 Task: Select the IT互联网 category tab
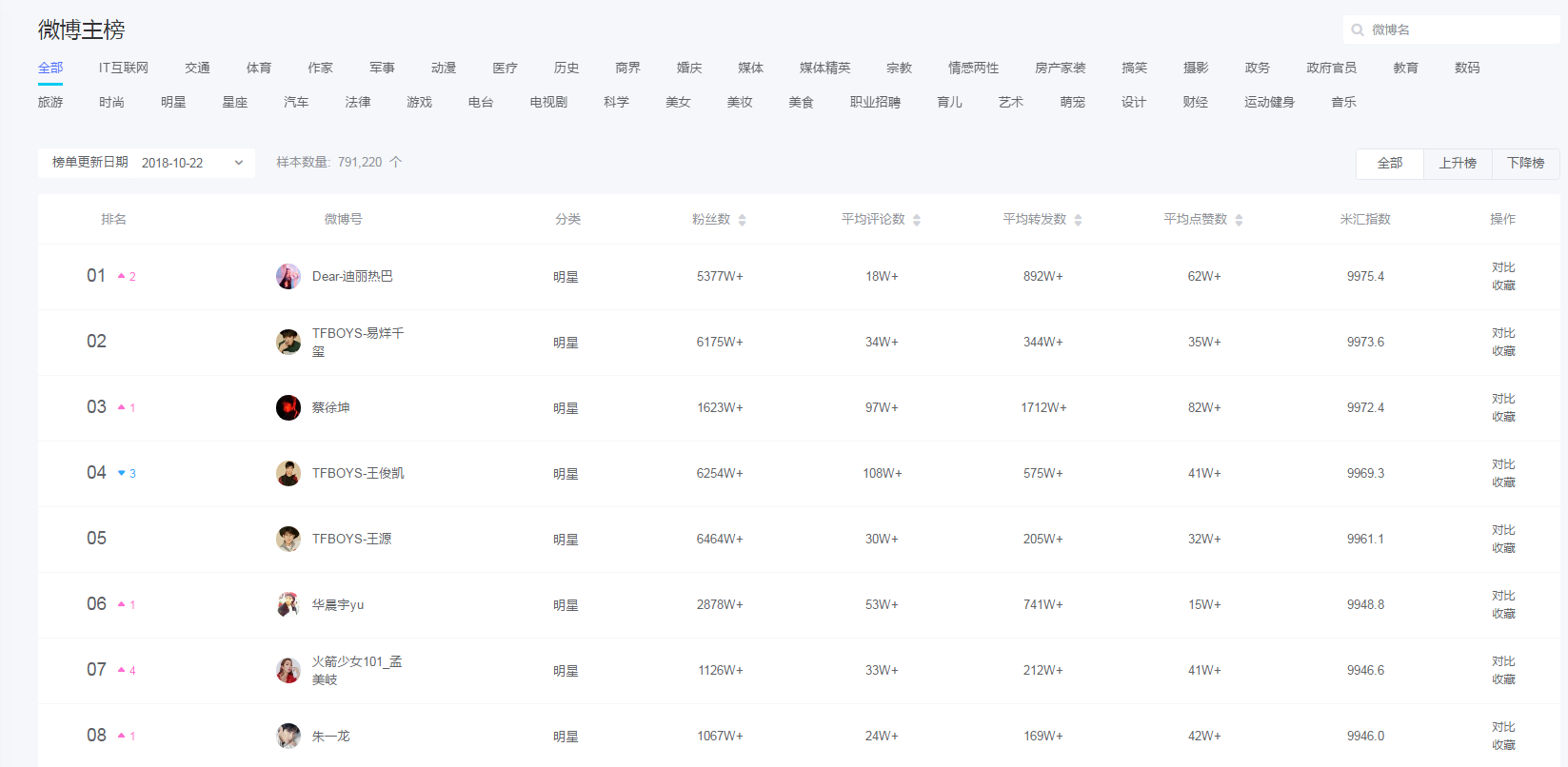[124, 68]
